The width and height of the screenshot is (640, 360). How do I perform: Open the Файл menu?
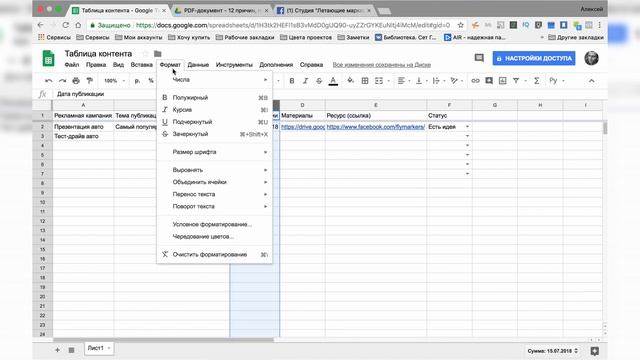tap(71, 65)
